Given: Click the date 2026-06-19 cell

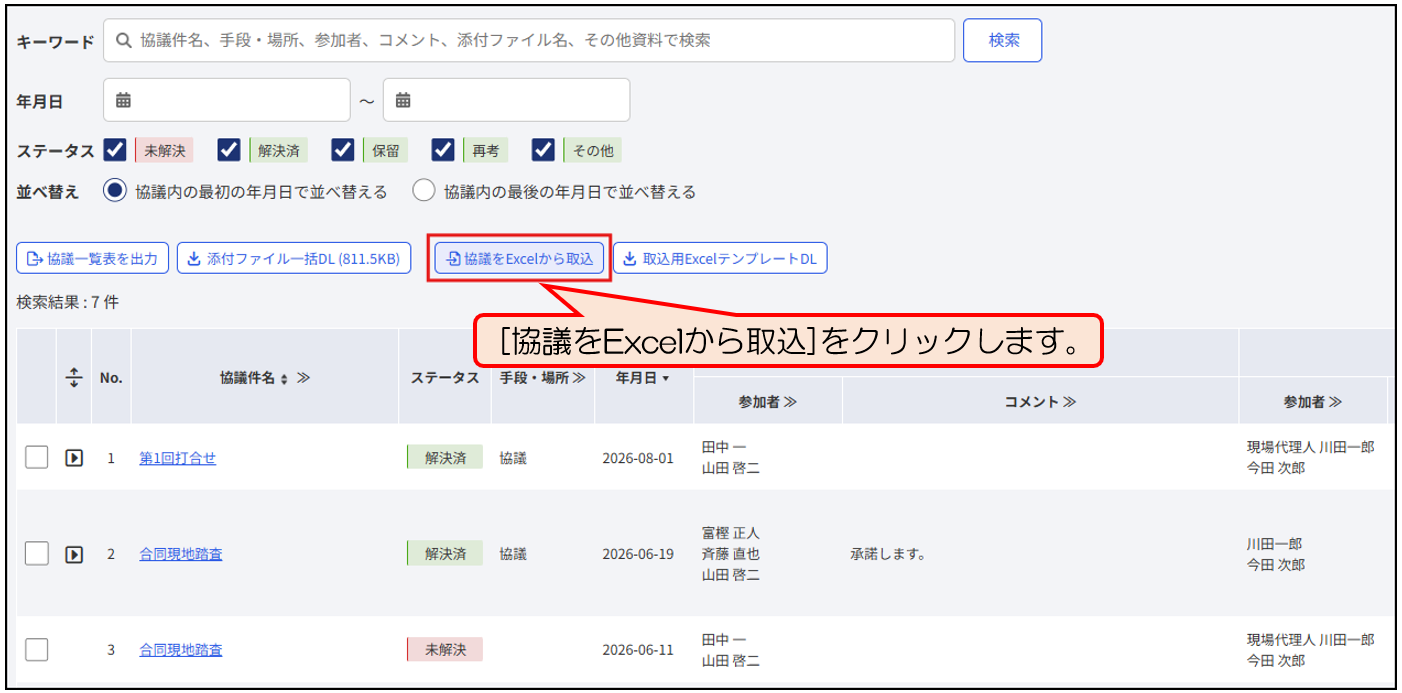Looking at the screenshot, I should point(638,554).
